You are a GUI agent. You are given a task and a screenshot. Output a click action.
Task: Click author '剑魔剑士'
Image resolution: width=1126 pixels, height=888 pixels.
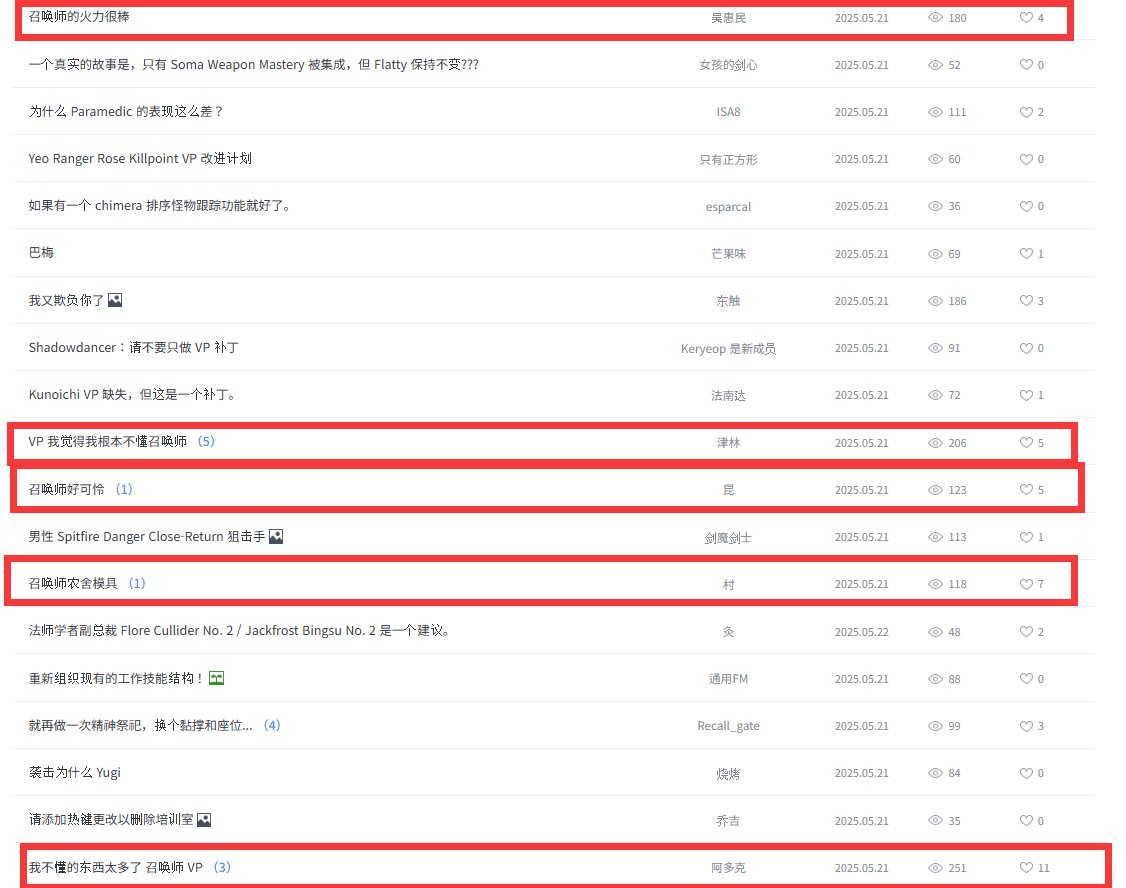click(x=728, y=538)
